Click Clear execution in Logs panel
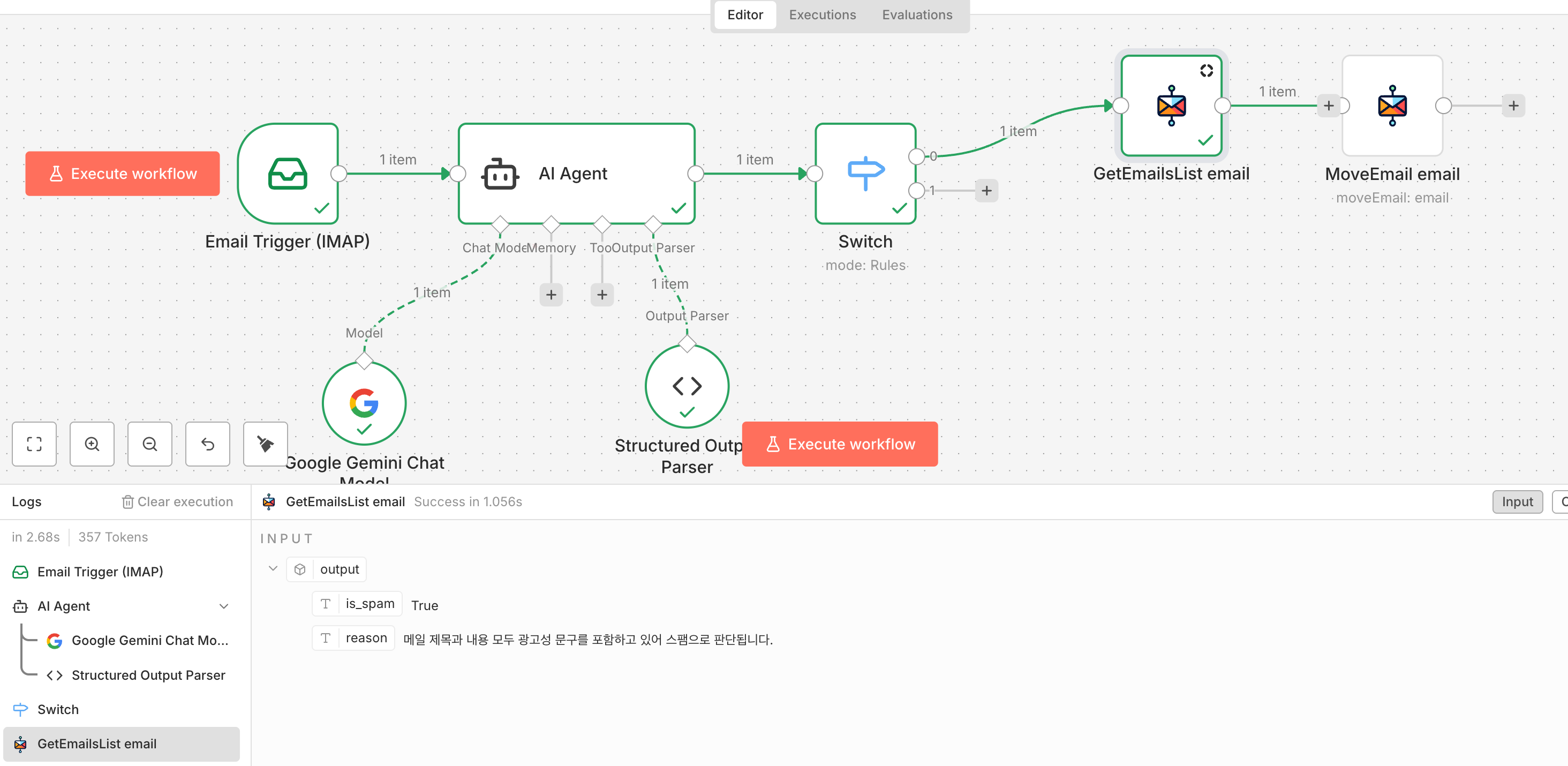The width and height of the screenshot is (1568, 766). (x=177, y=502)
